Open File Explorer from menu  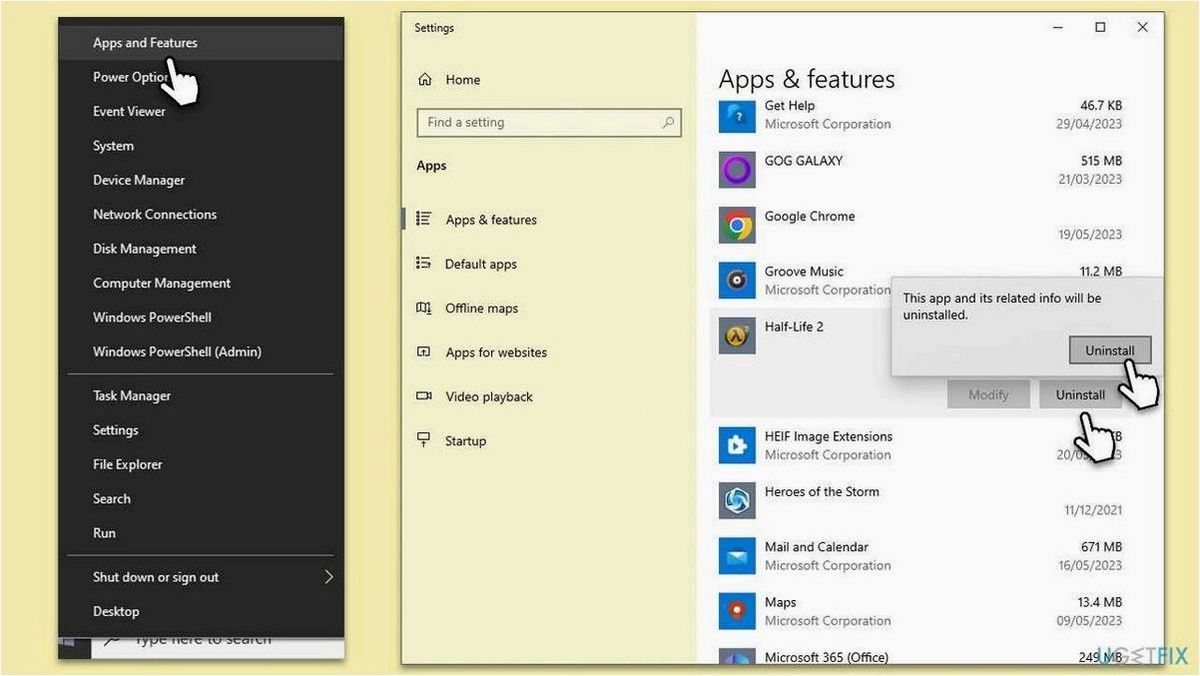pyautogui.click(x=127, y=464)
